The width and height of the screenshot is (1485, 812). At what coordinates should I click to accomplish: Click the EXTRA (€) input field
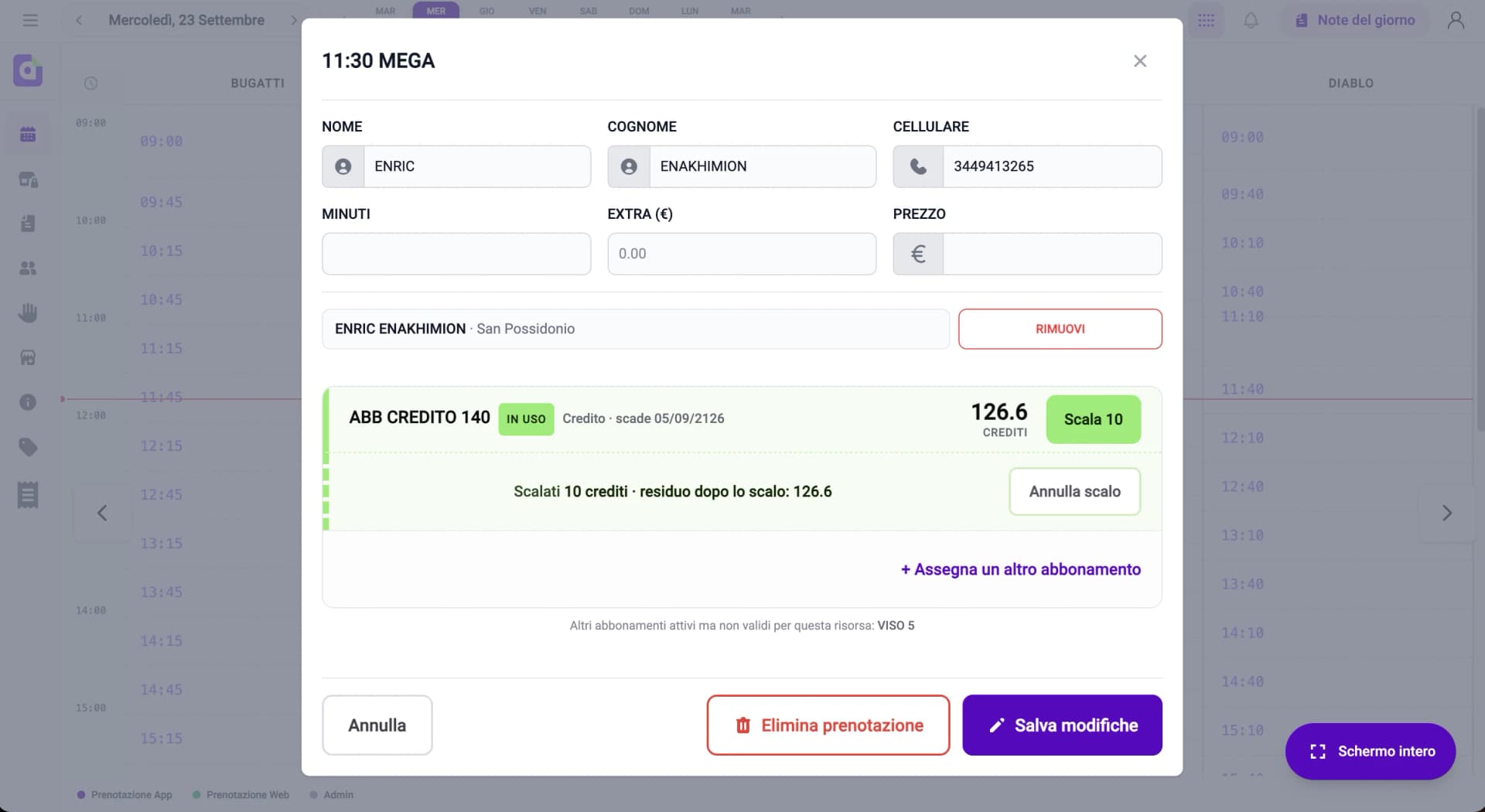click(742, 254)
